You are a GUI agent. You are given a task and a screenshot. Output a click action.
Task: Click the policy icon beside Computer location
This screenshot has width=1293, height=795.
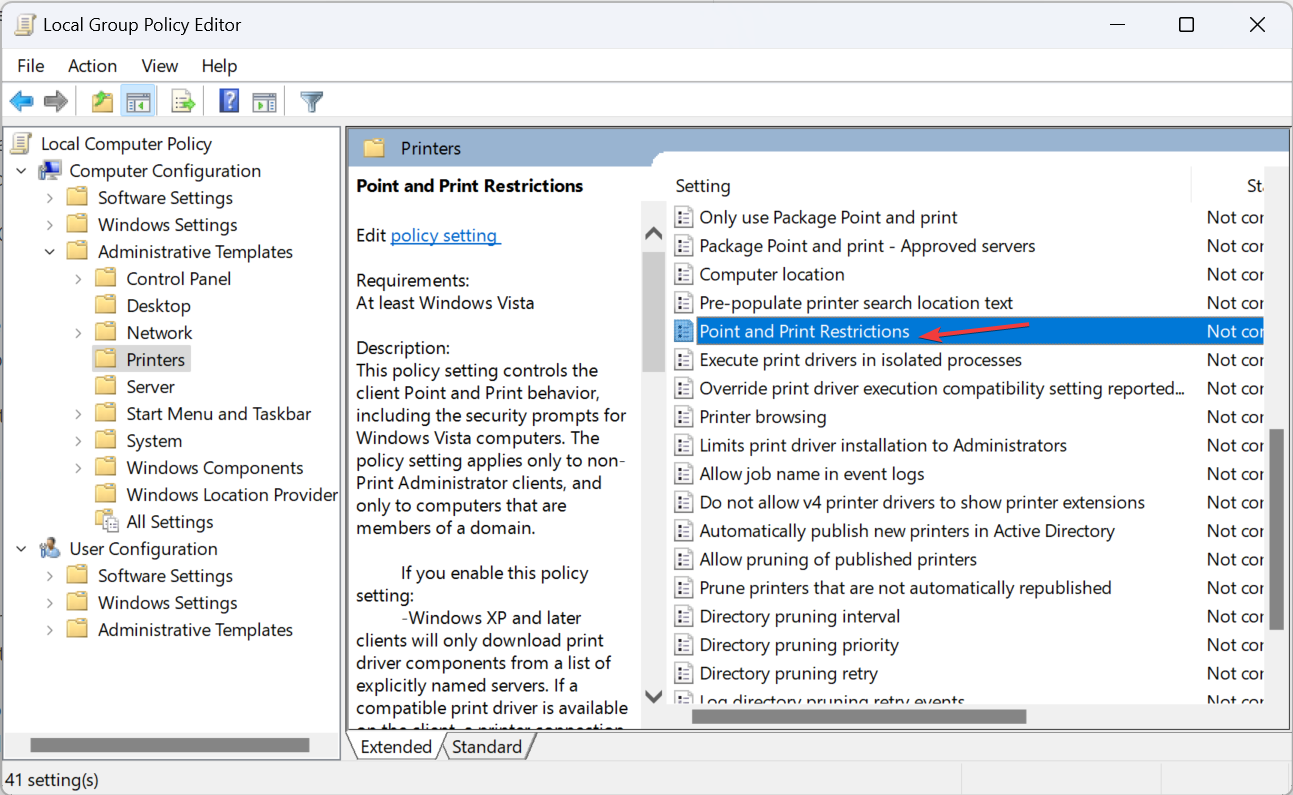pyautogui.click(x=684, y=274)
